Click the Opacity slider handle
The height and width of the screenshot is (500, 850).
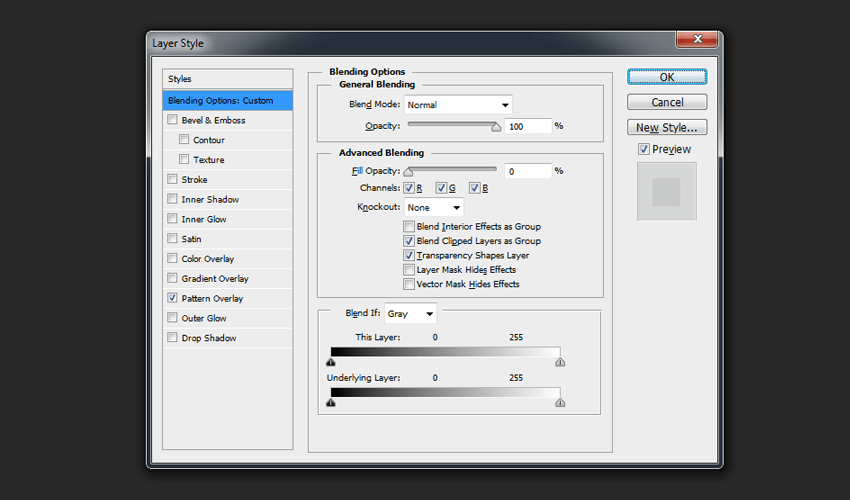496,127
